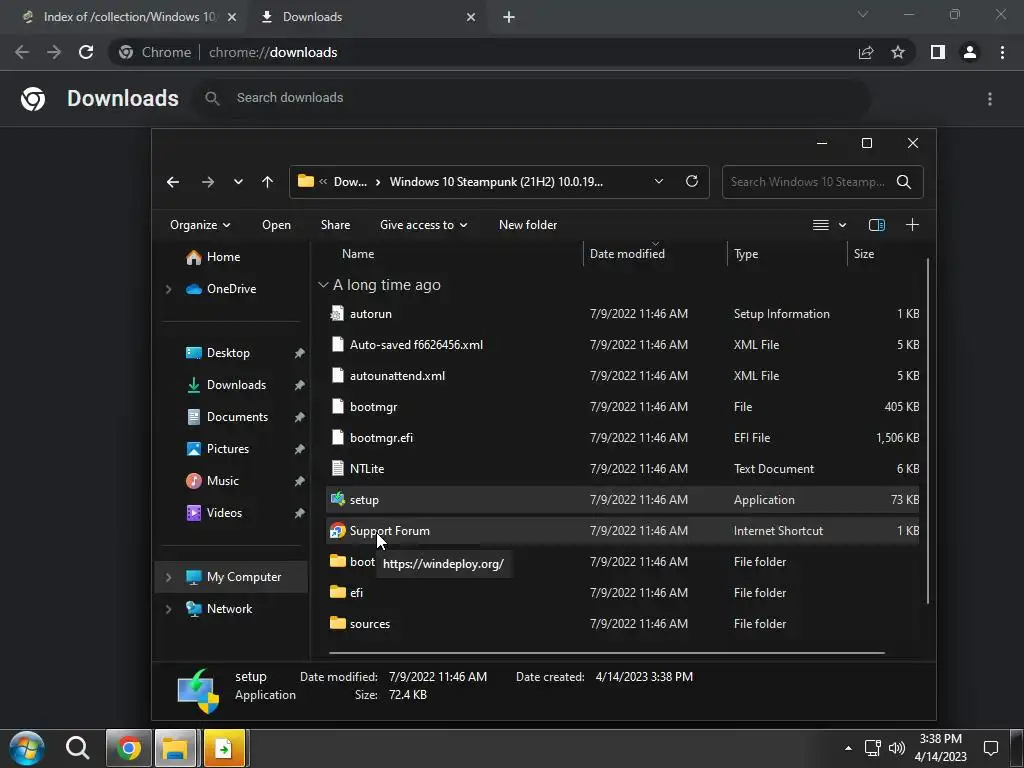The image size is (1024, 768).
Task: Click the plus icon in the command bar
Action: [912, 225]
